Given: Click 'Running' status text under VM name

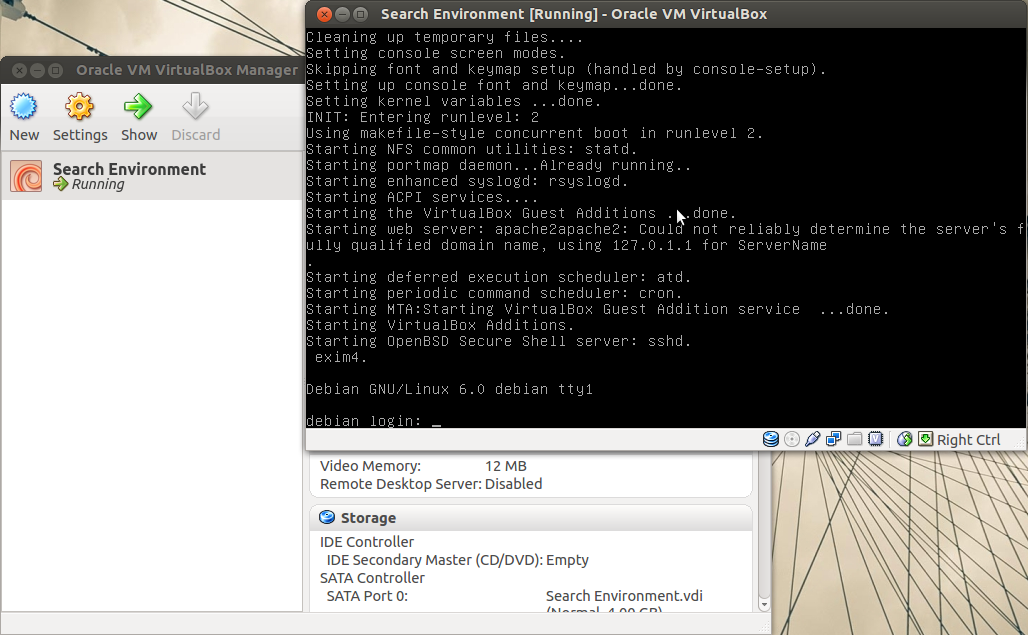Looking at the screenshot, I should tap(98, 185).
